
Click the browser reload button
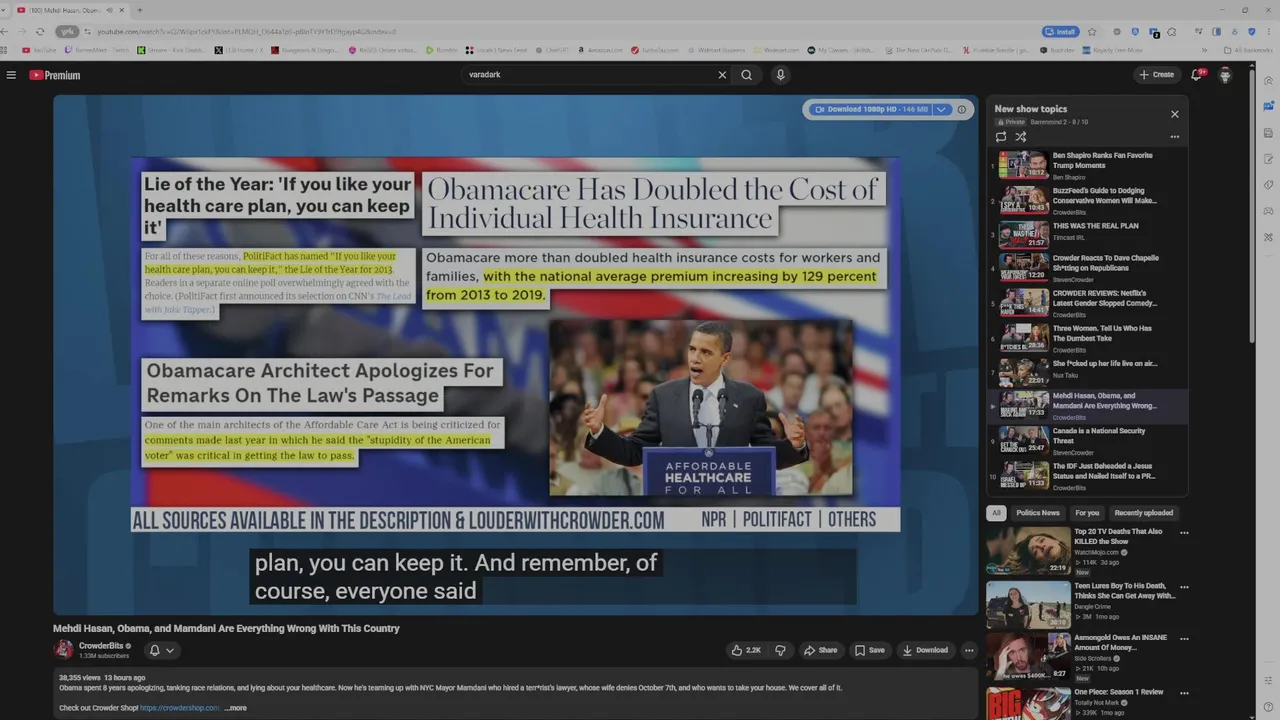[x=40, y=31]
